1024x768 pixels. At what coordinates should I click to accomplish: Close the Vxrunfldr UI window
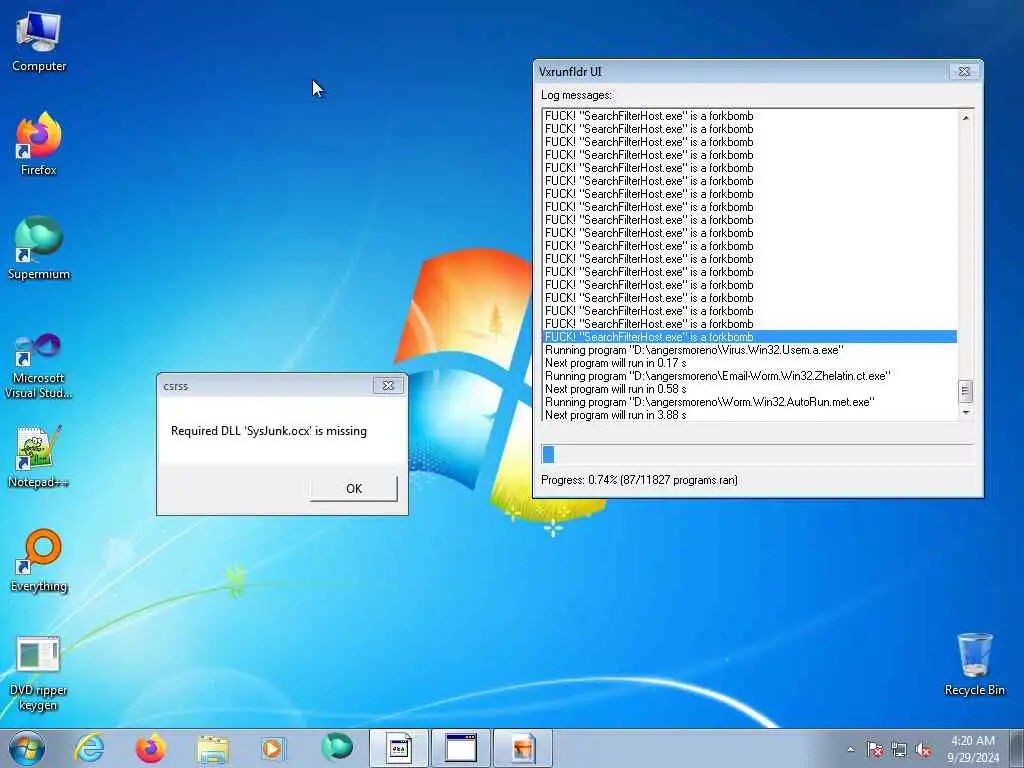point(964,72)
